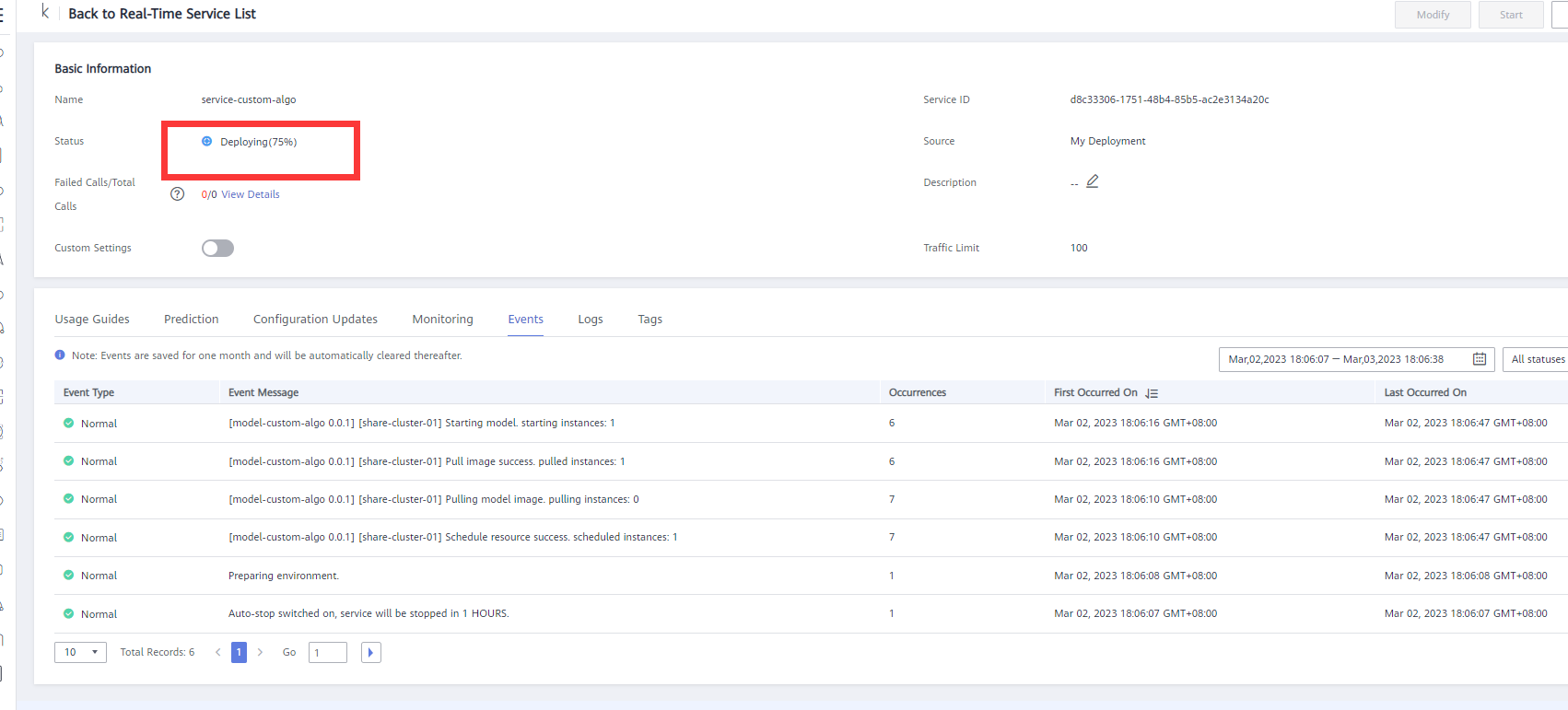Screen dimensions: 1568x710
Task: Select the Configuration Updates tab
Action: tap(315, 320)
